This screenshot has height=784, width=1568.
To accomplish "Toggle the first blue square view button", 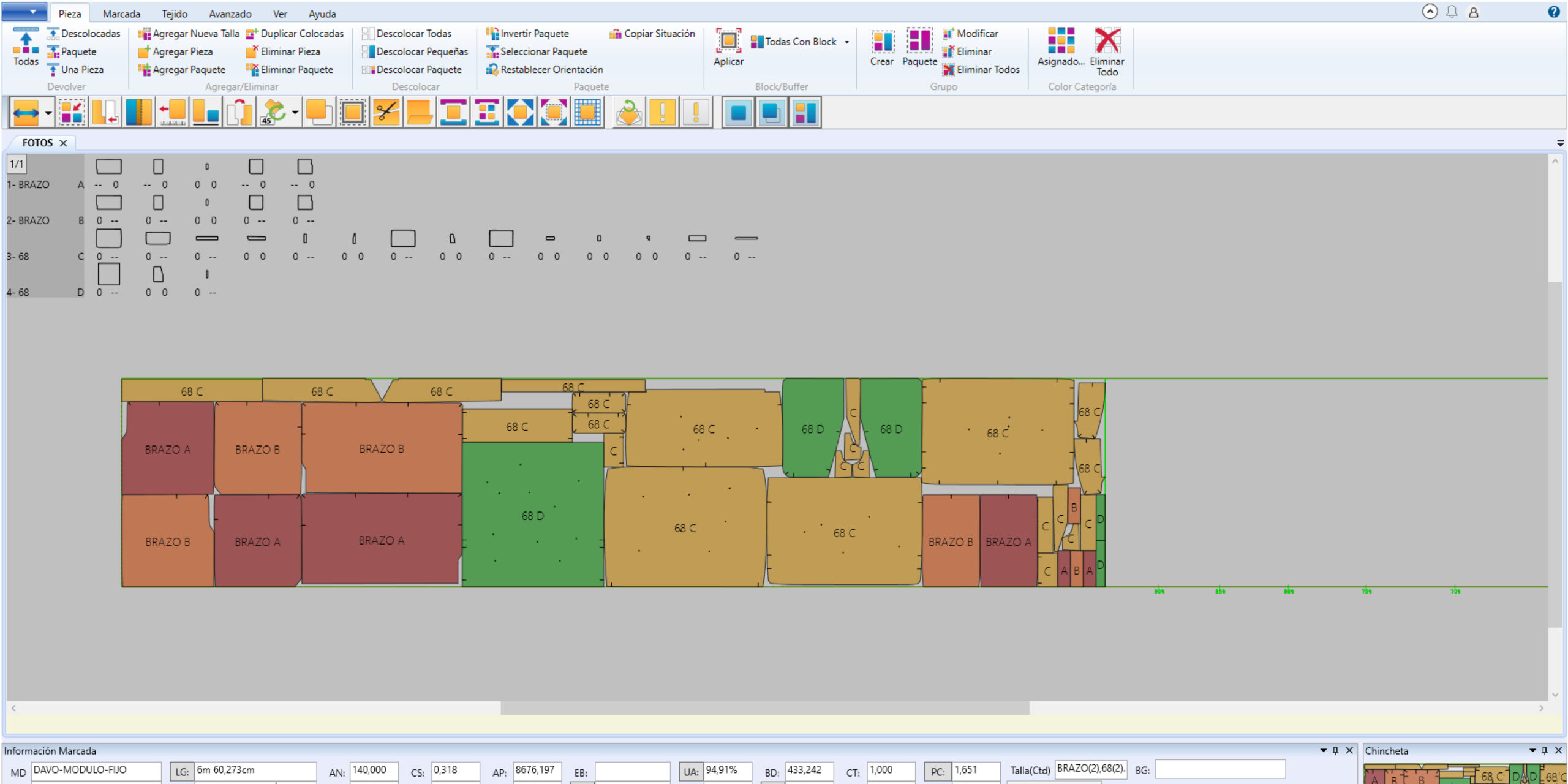I will (x=738, y=113).
